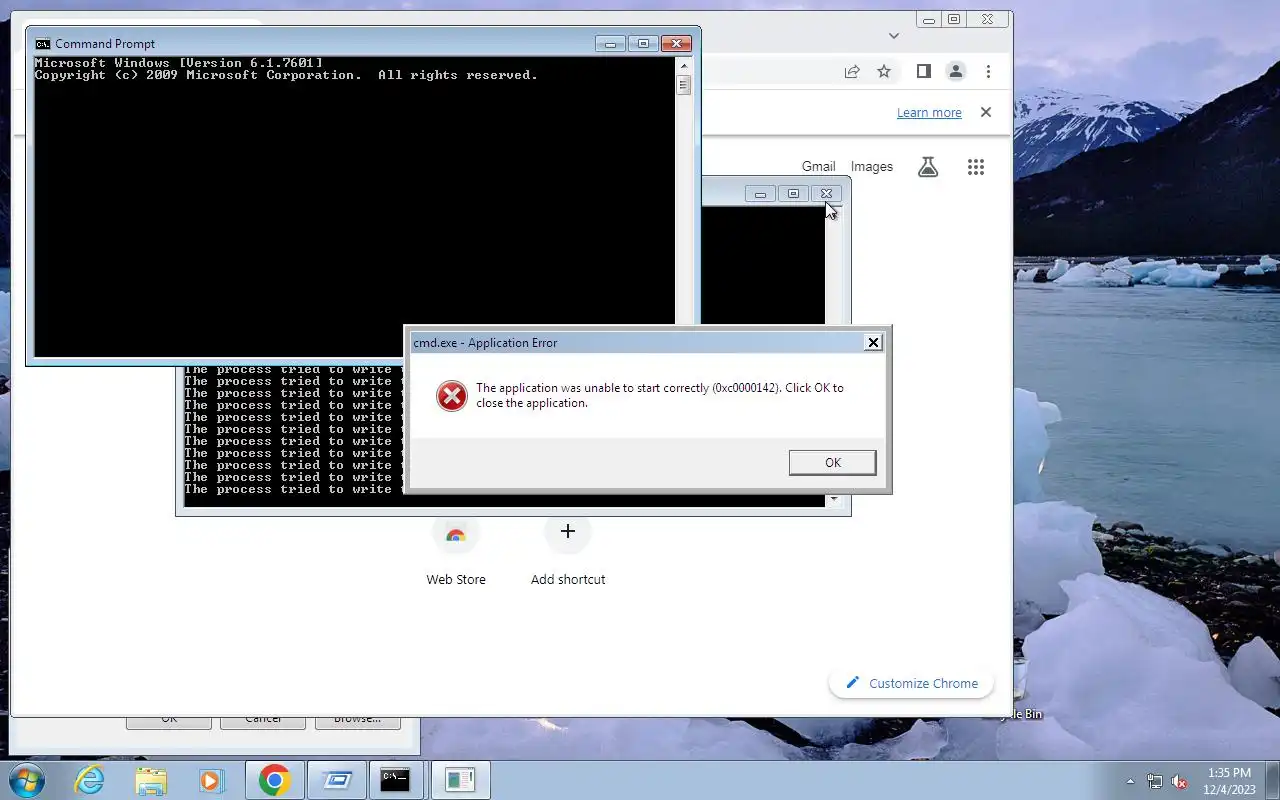Click Chrome's share this page icon
Screen dimensions: 1280x800
click(852, 72)
